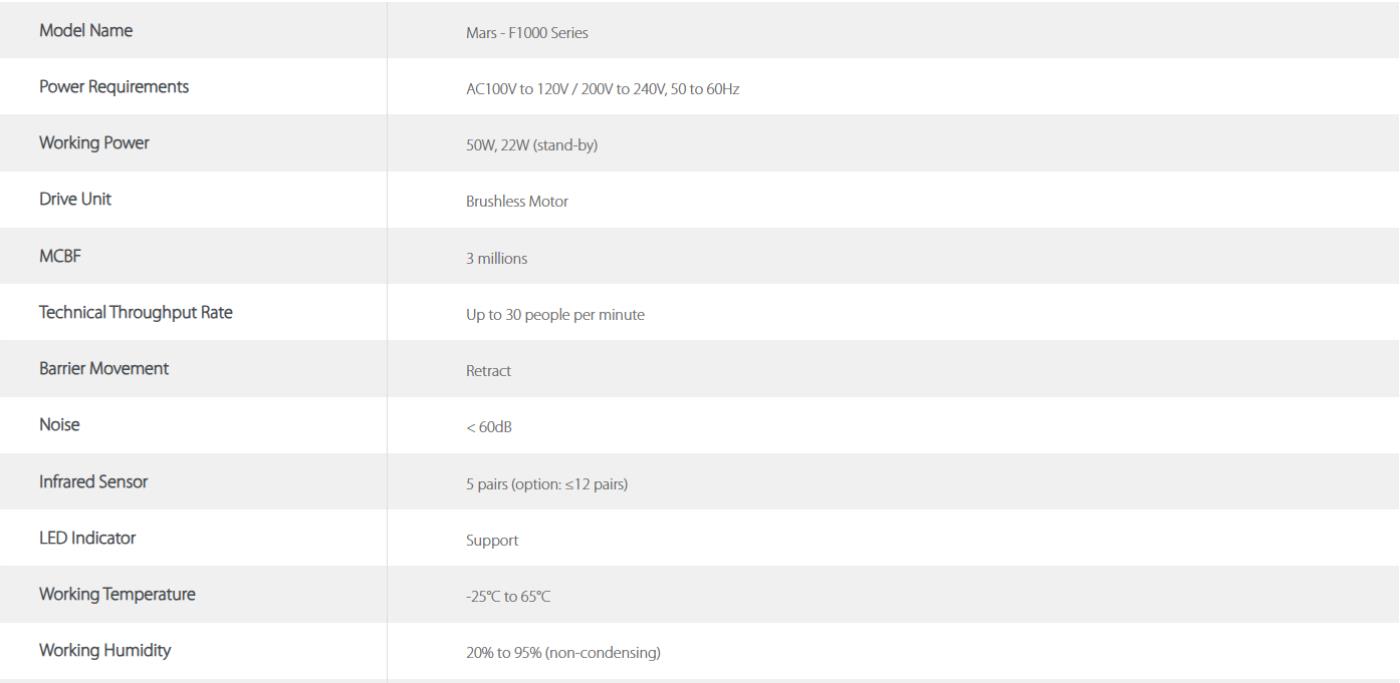
Task: Select Up to 30 people per minute
Action: pos(549,315)
